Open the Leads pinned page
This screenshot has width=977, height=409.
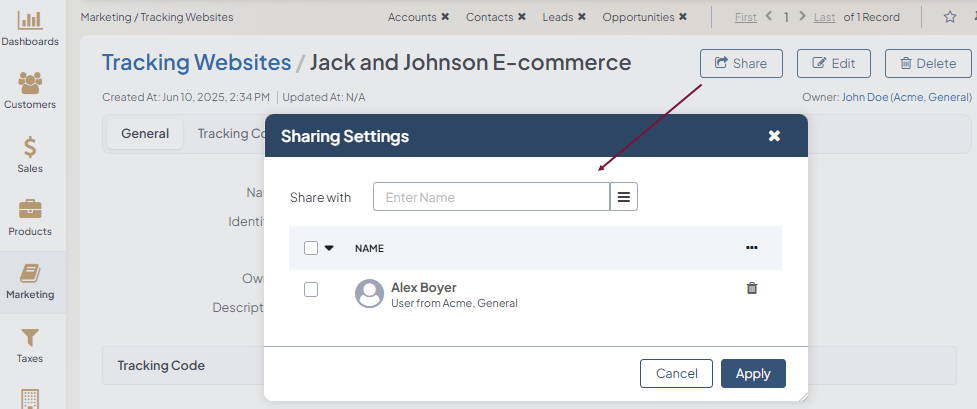pyautogui.click(x=558, y=17)
